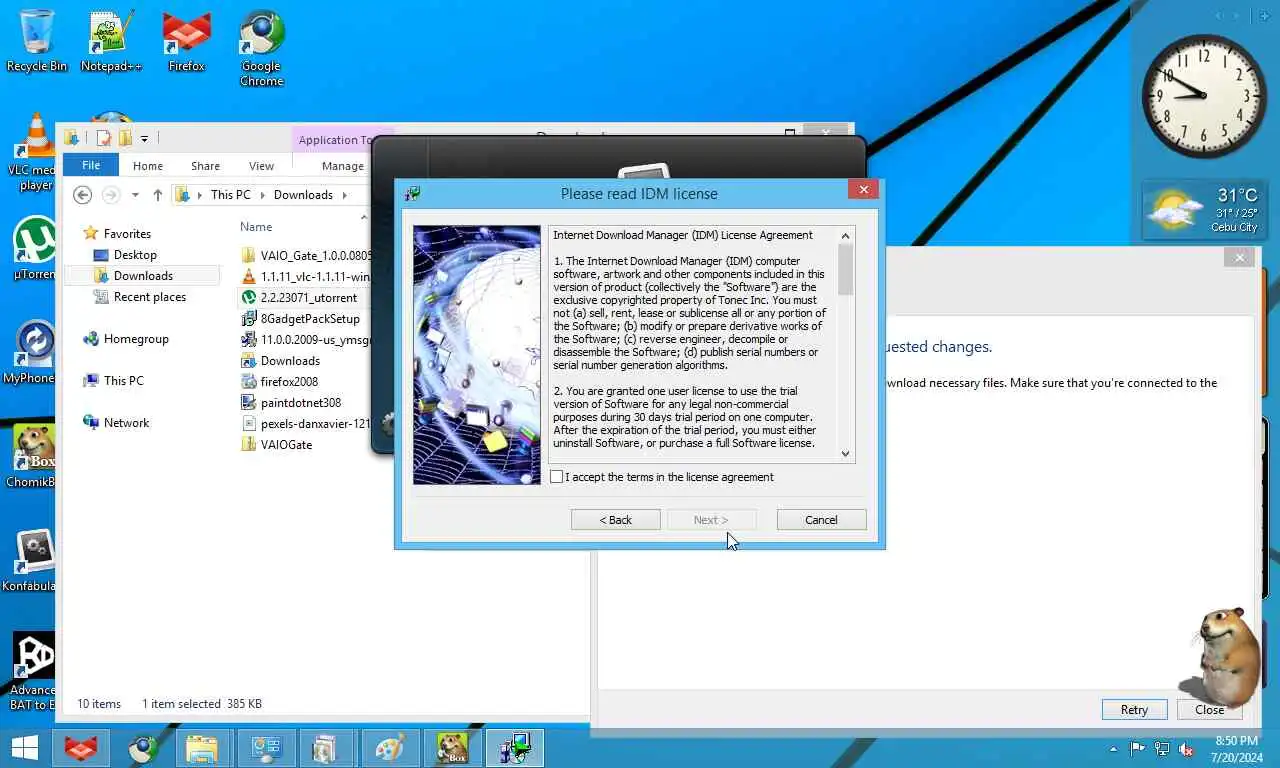This screenshot has height=768, width=1280.
Task: Click the volume speaker tray icon
Action: pyautogui.click(x=1186, y=749)
